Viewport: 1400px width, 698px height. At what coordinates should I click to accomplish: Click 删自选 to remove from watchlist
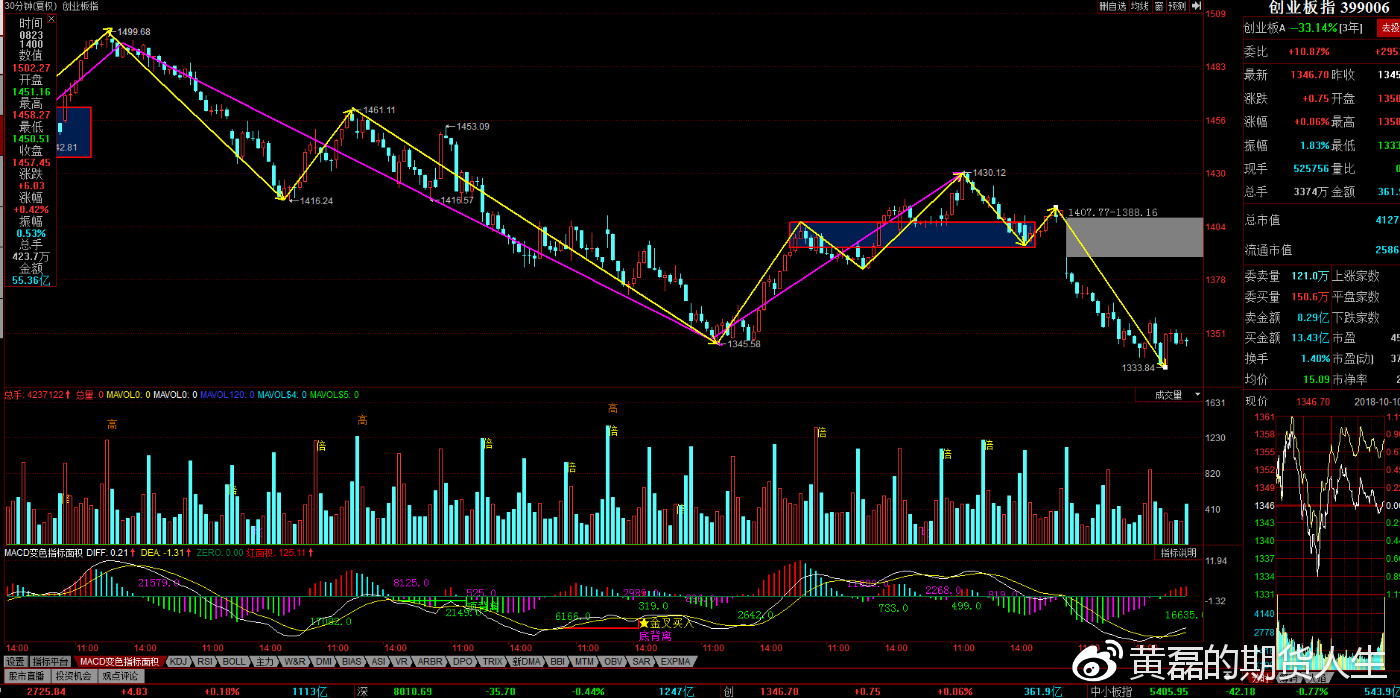coord(1112,6)
